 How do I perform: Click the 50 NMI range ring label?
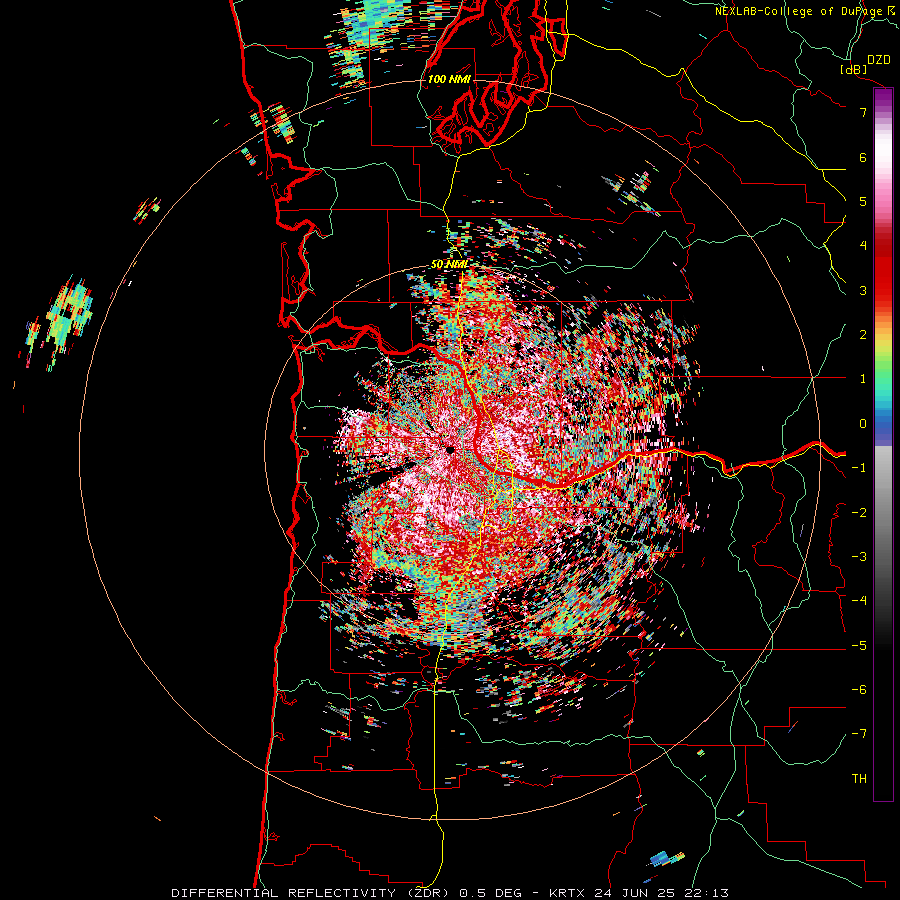pos(449,265)
